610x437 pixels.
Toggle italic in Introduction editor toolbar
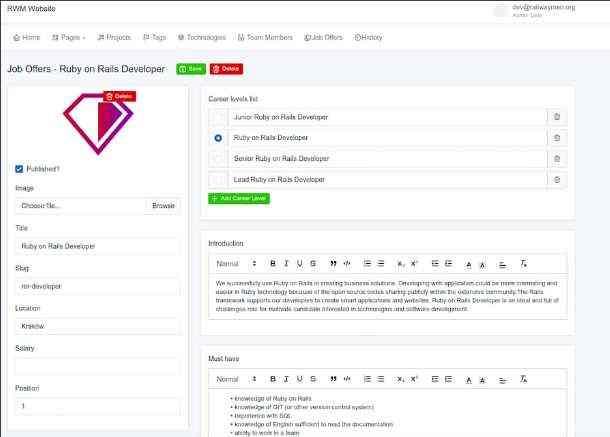pyautogui.click(x=286, y=263)
